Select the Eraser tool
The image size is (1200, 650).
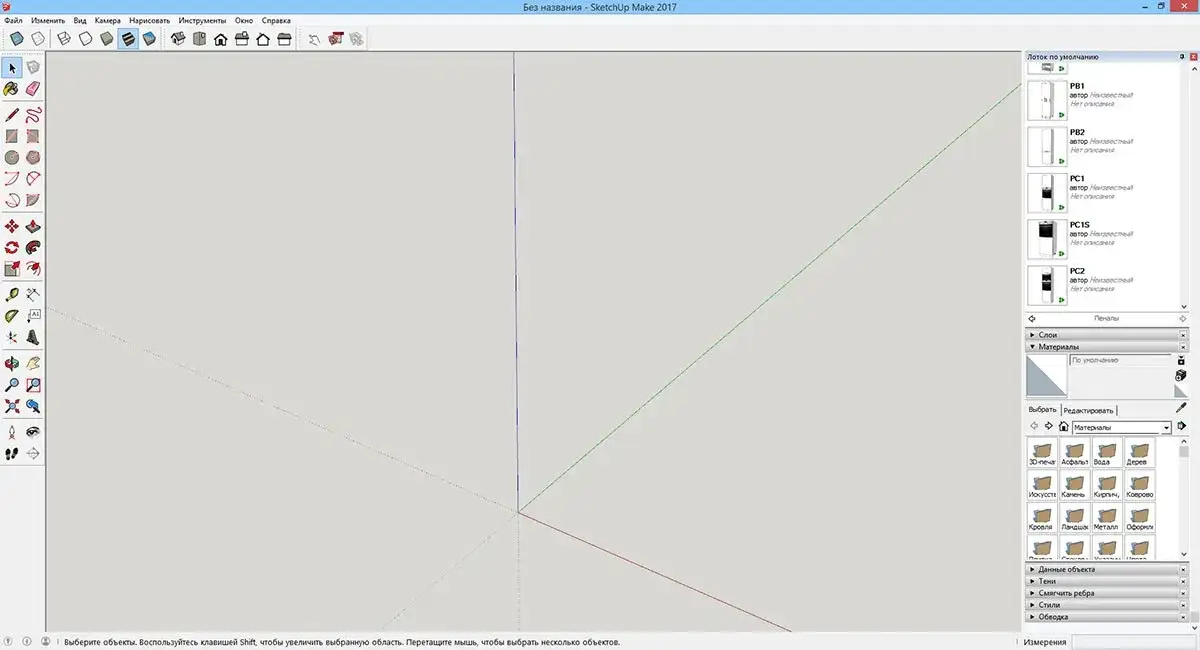[33, 89]
